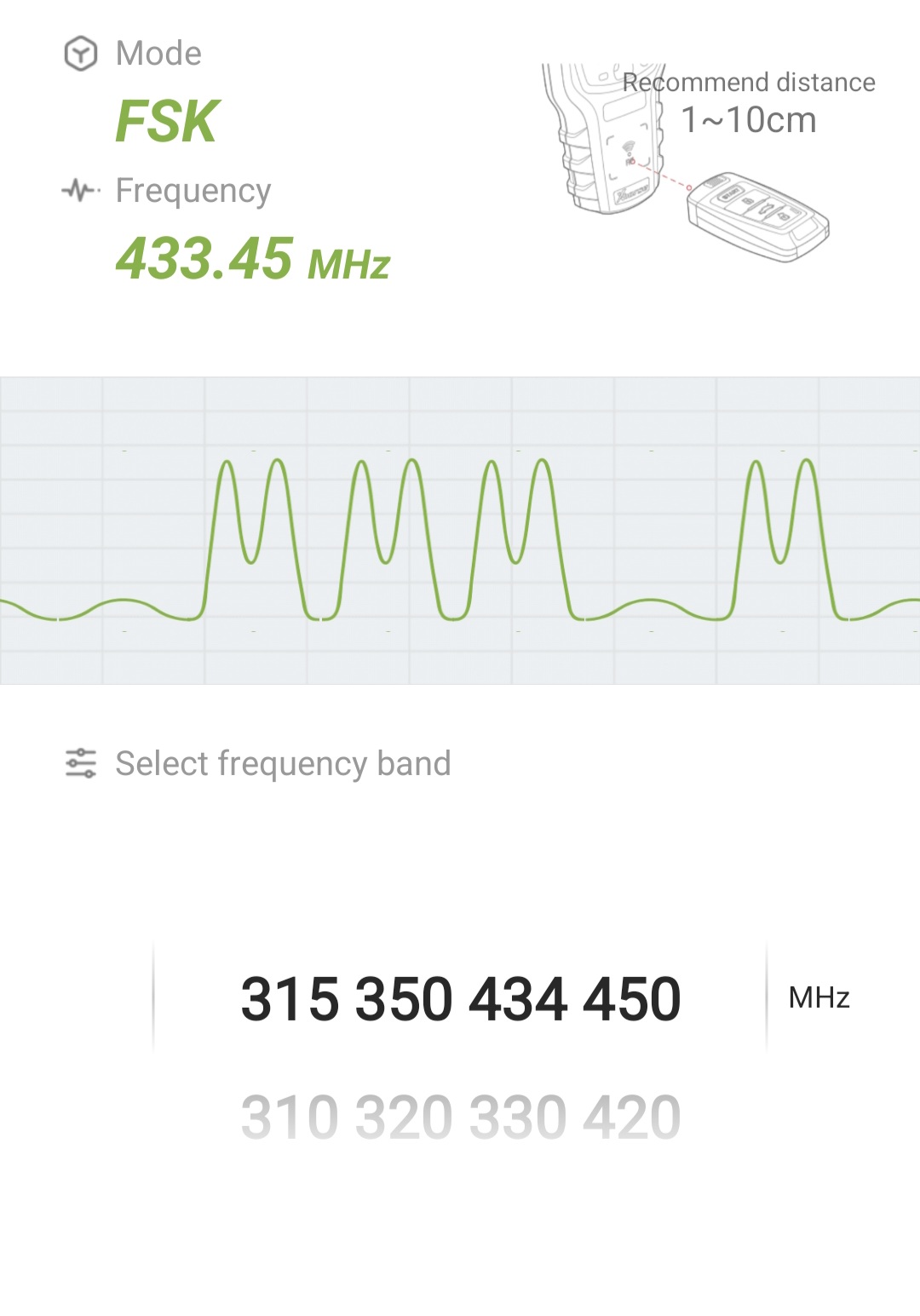Tap the MHz unit beside the band picker
This screenshot has height=1316, width=920.
(x=819, y=997)
